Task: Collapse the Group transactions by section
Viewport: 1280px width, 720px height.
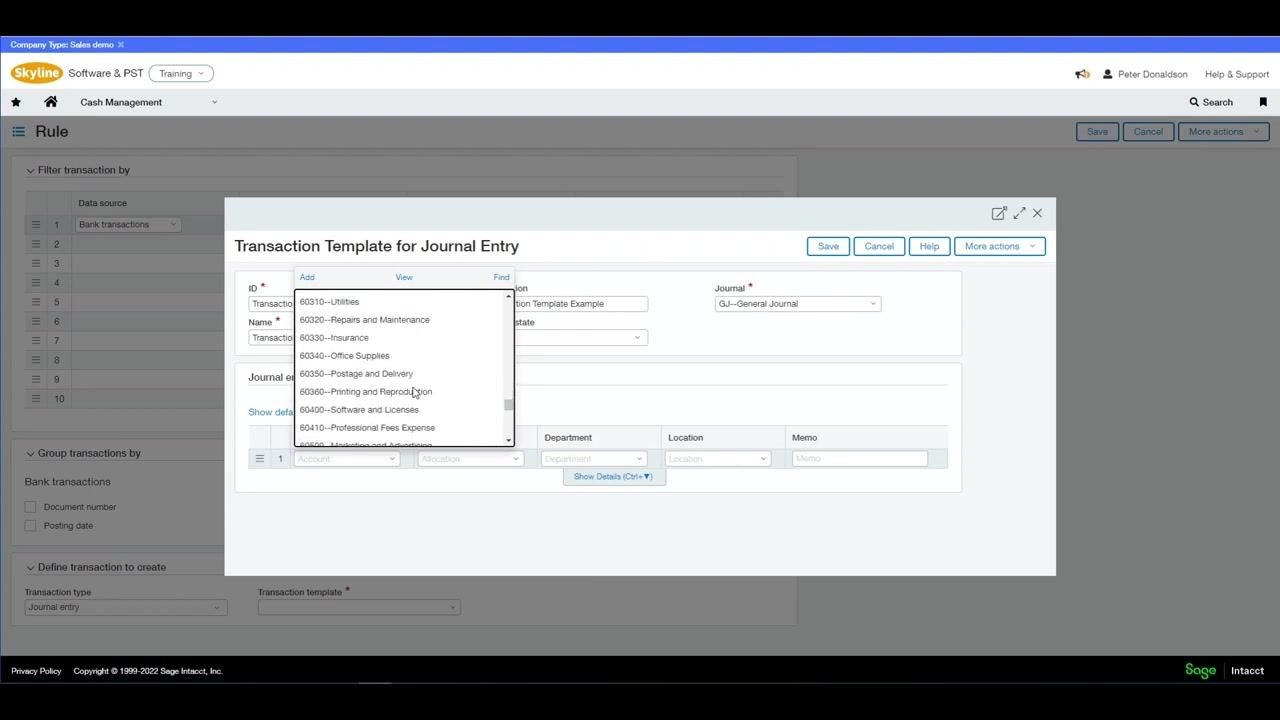Action: [30, 454]
